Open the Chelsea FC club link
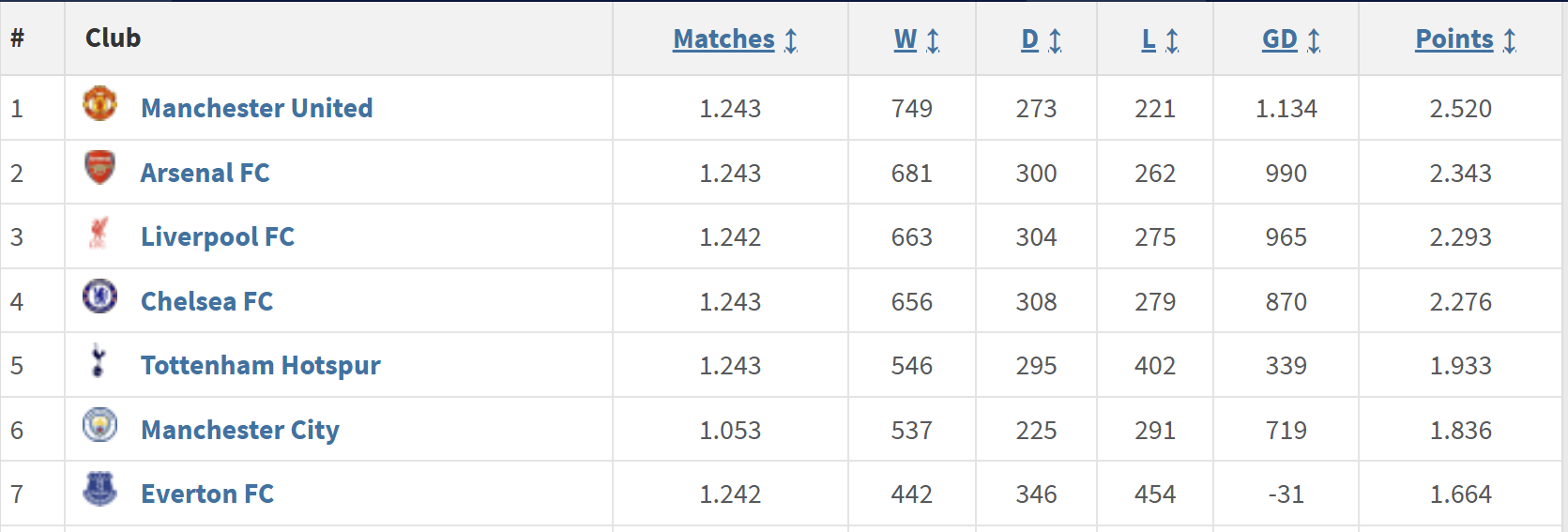1568x532 pixels. (x=206, y=302)
